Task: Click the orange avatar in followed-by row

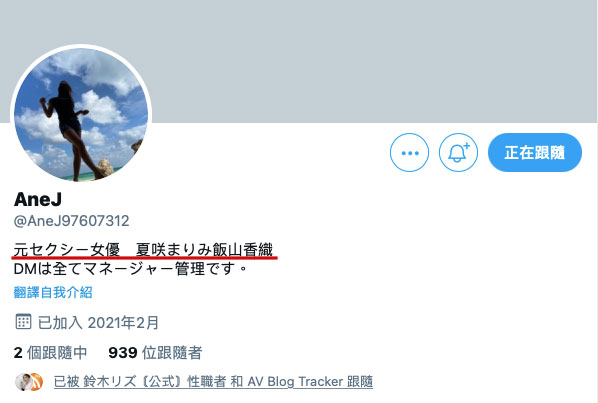Action: tap(35, 382)
